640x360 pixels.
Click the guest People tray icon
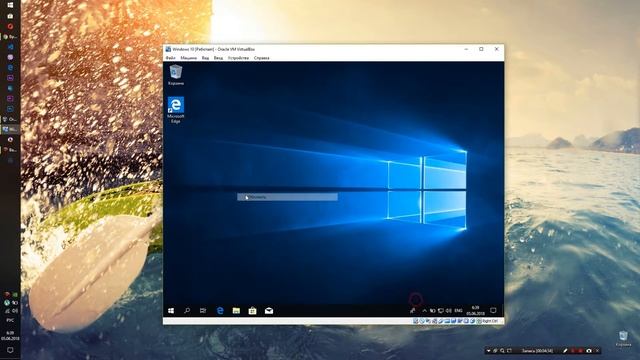pyautogui.click(x=413, y=311)
